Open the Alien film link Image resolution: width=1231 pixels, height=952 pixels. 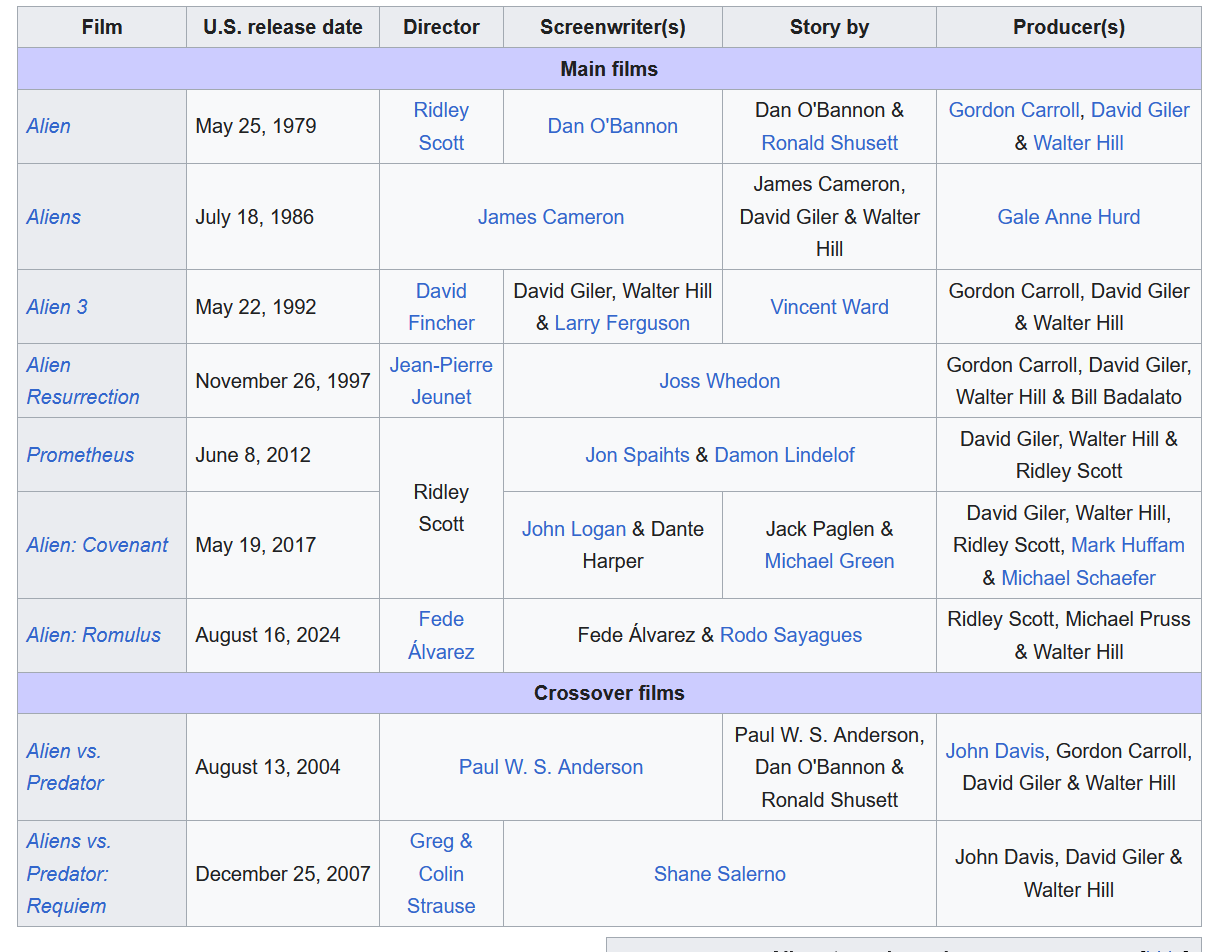pyautogui.click(x=48, y=126)
